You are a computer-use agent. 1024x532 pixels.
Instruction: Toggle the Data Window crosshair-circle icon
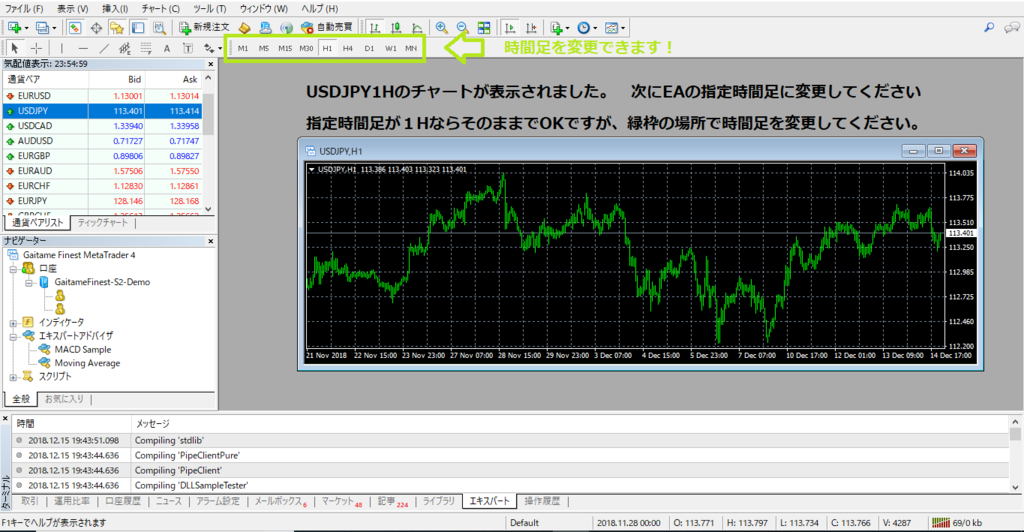coord(96,27)
